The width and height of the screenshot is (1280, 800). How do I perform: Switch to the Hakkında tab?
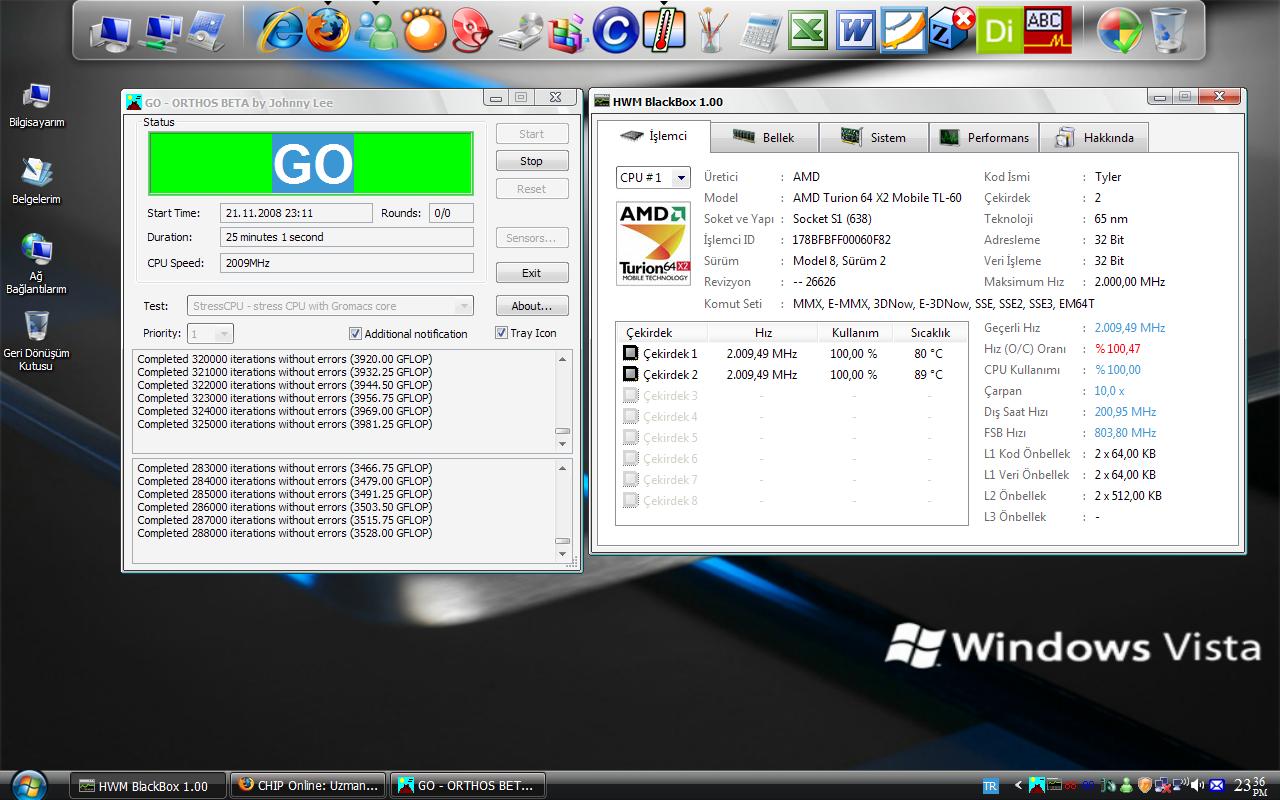click(1094, 137)
